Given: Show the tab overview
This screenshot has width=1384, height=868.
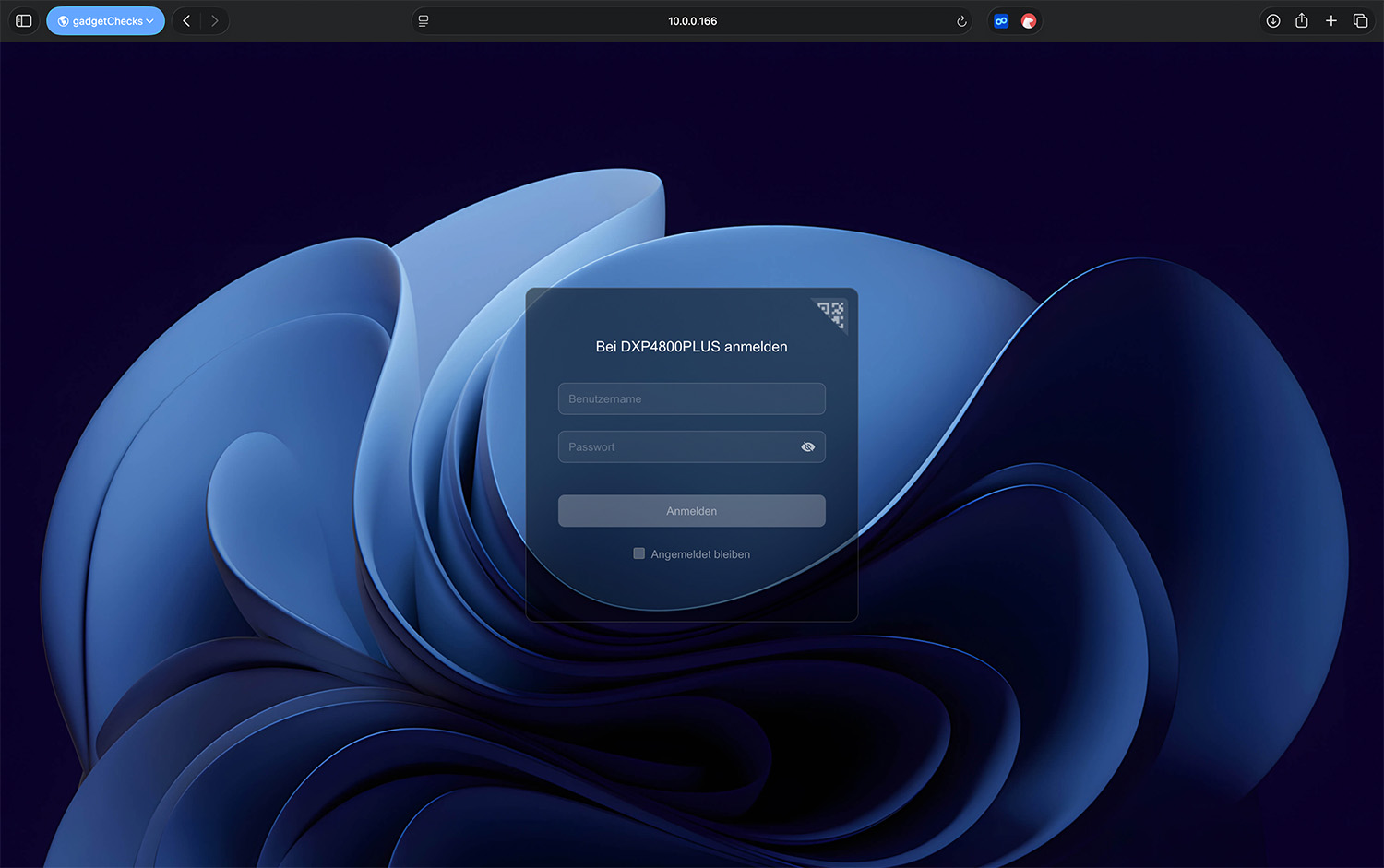Looking at the screenshot, I should [x=1360, y=21].
